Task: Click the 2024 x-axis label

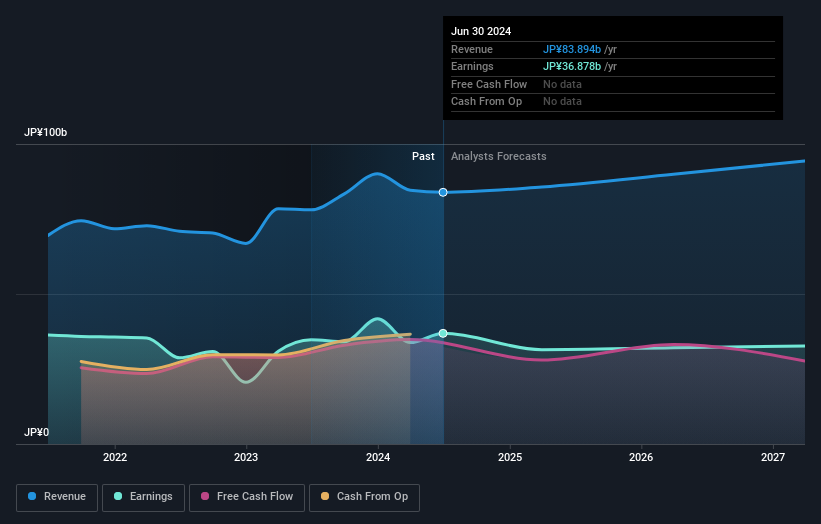Action: pyautogui.click(x=378, y=457)
